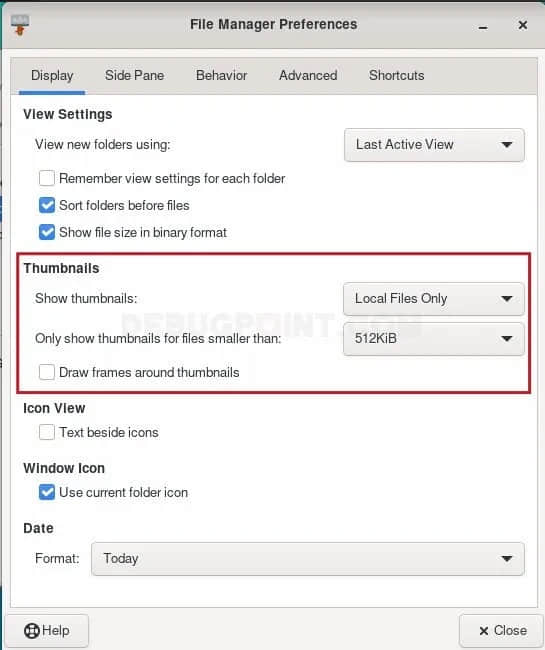Toggle Show file size in binary format
545x650 pixels.
[x=46, y=232]
